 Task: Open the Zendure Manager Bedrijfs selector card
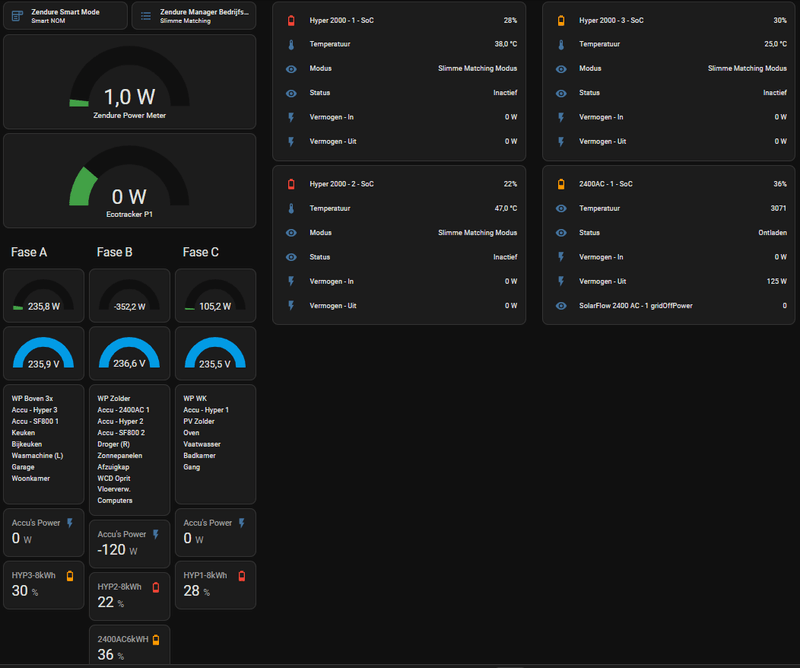(194, 16)
